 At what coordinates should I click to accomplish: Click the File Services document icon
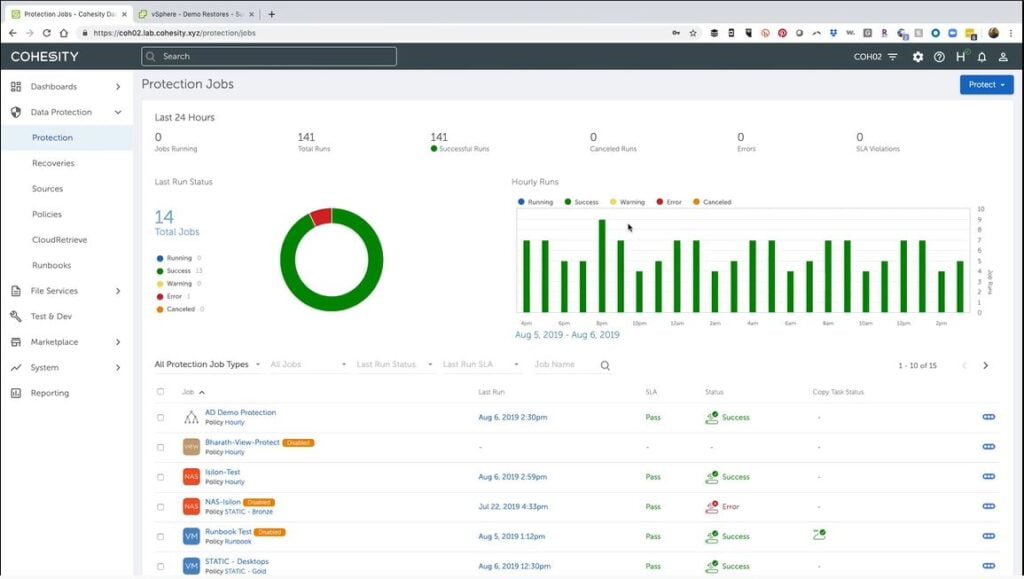tap(16, 290)
